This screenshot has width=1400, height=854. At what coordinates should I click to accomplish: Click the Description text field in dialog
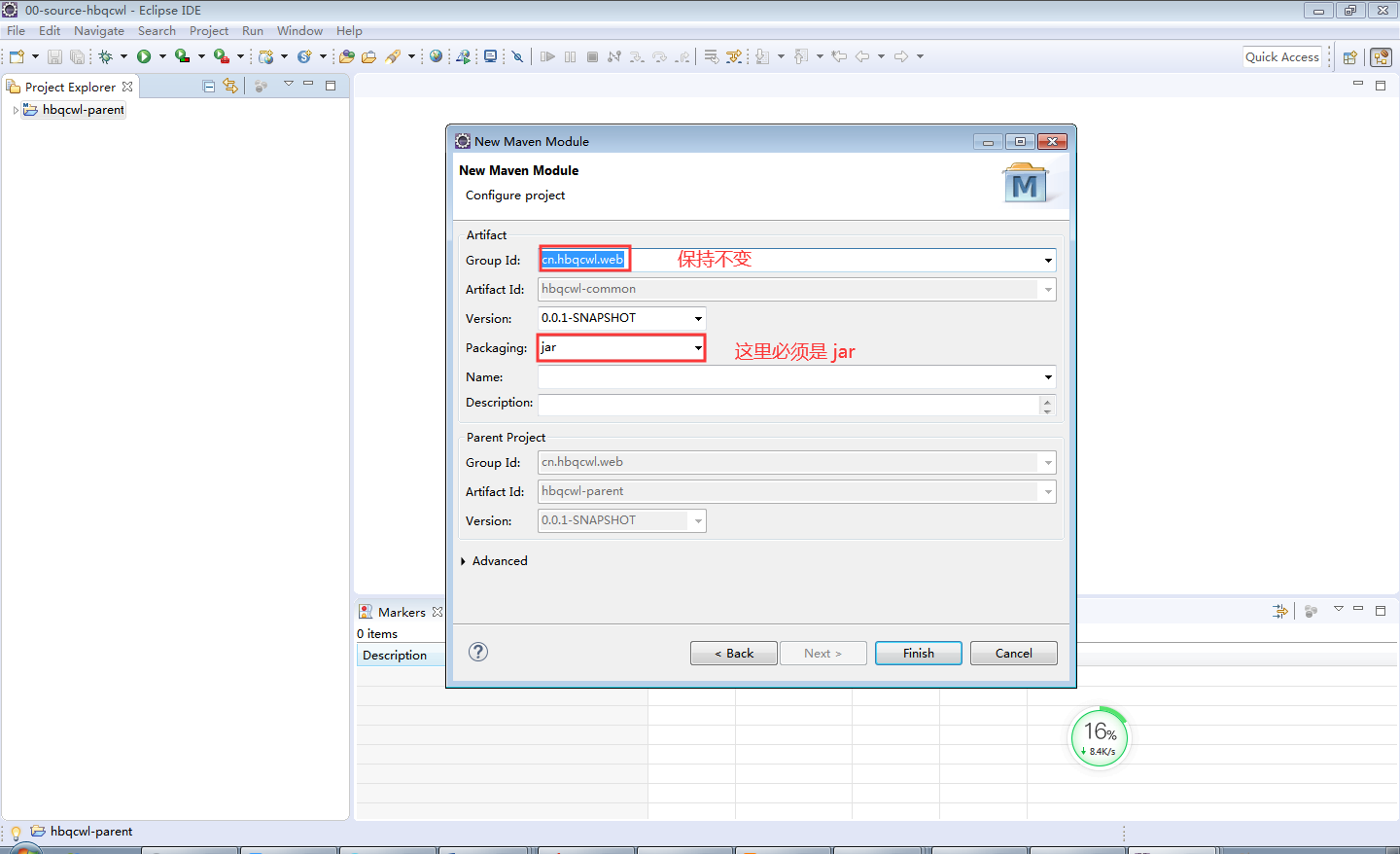788,405
